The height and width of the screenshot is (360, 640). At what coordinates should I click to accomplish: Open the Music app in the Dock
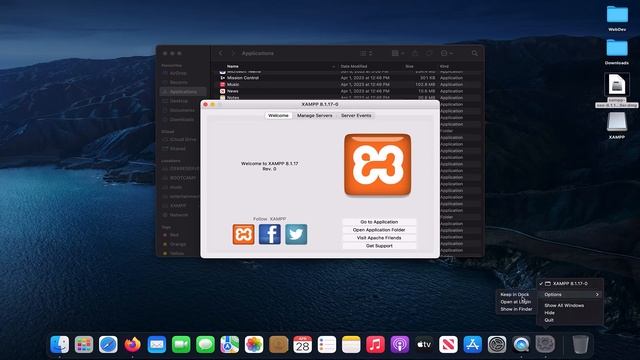point(375,345)
